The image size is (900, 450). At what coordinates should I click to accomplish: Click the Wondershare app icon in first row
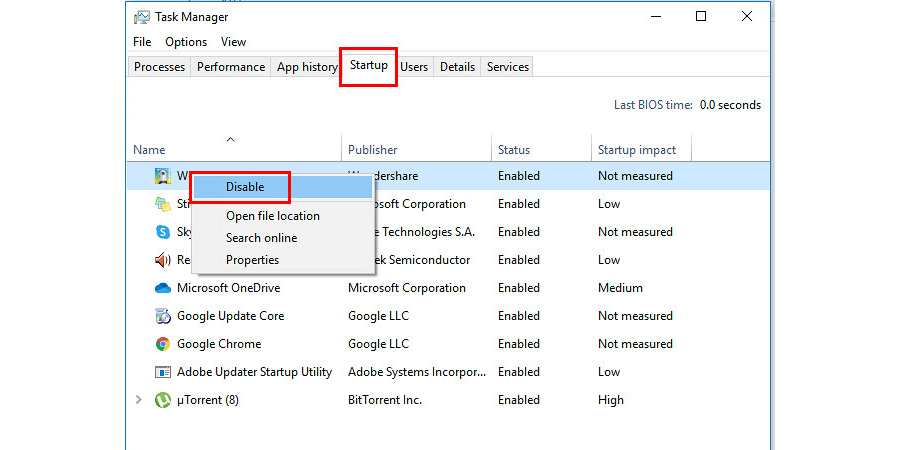coord(163,176)
